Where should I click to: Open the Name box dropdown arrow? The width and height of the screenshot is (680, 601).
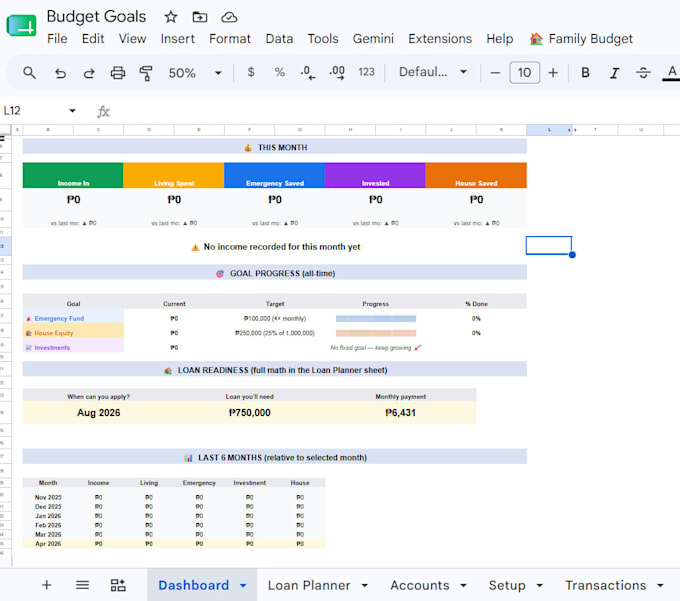[72, 111]
